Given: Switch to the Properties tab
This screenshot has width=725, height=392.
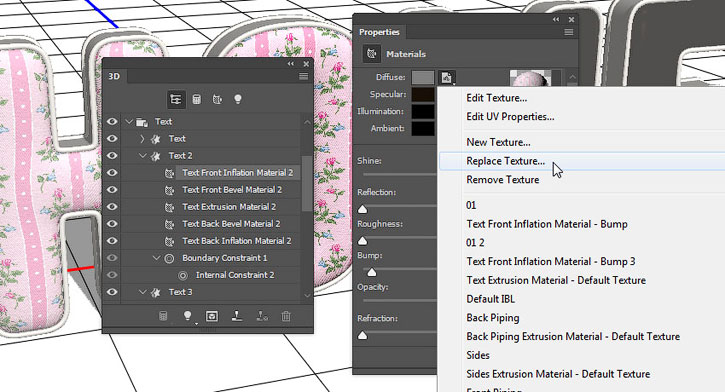Looking at the screenshot, I should click(x=379, y=32).
